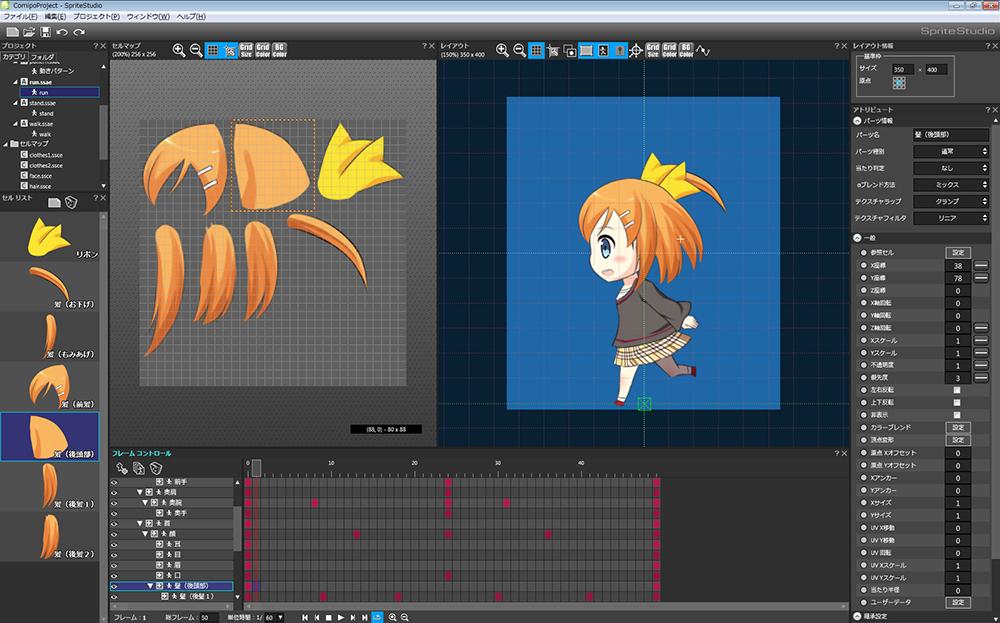The image size is (1000, 623).
Task: Zoom out the timeline at bottom bar
Action: click(x=405, y=617)
